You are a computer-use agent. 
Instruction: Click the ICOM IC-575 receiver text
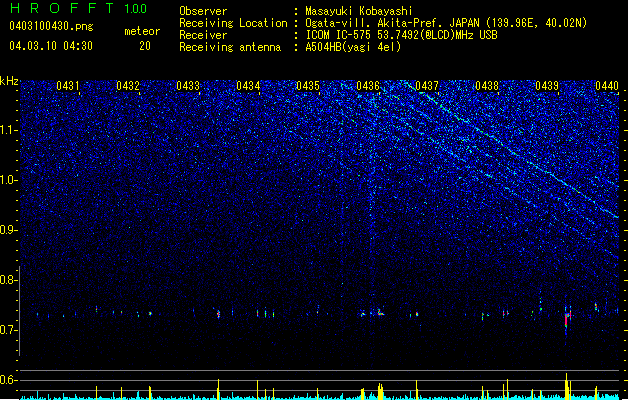click(401, 35)
